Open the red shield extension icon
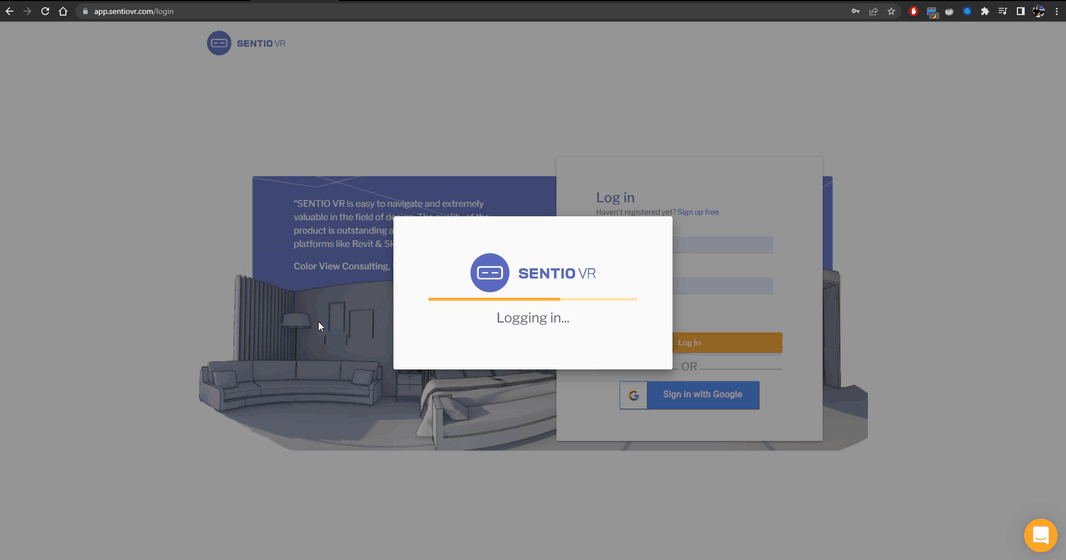1066x560 pixels. tap(913, 11)
